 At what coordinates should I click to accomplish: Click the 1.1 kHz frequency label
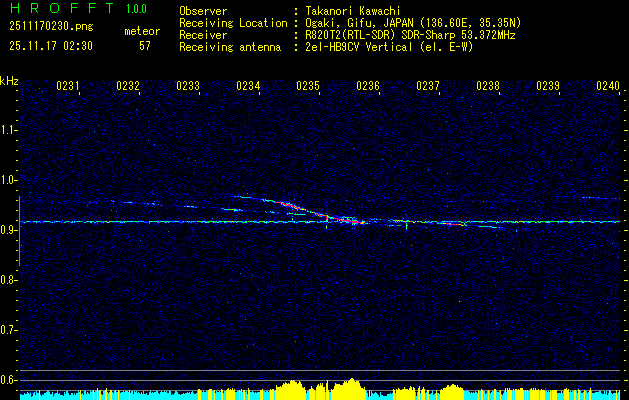pos(9,130)
